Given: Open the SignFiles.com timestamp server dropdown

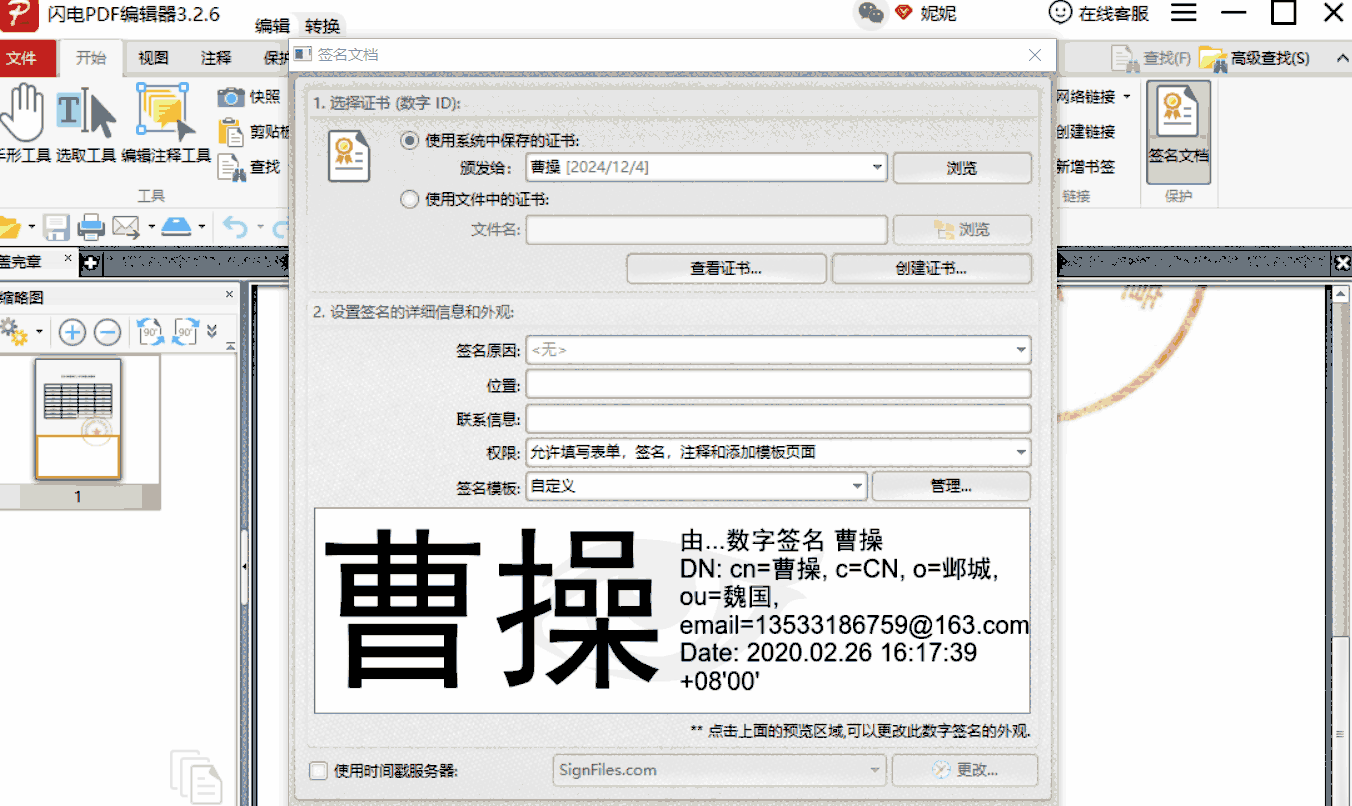Looking at the screenshot, I should (720, 770).
